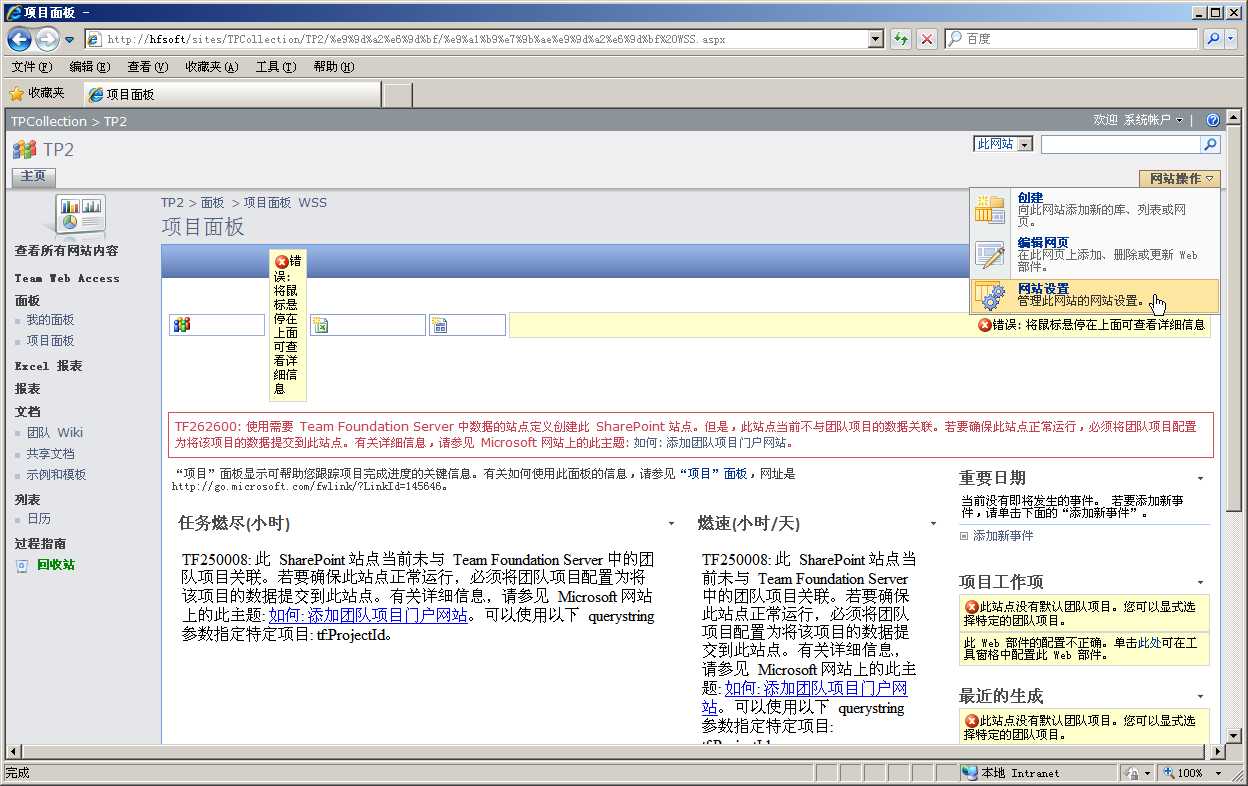Image resolution: width=1248 pixels, height=786 pixels.
Task: Click the red stop loading icon
Action: click(x=927, y=39)
